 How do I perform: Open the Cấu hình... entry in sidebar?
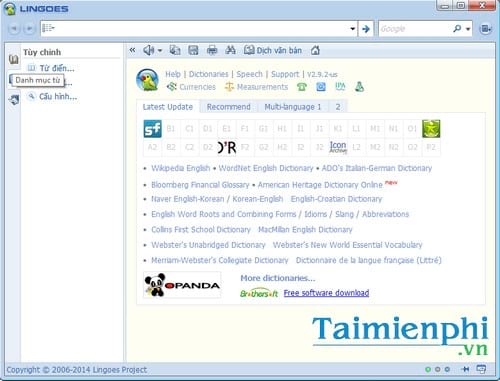[52, 96]
